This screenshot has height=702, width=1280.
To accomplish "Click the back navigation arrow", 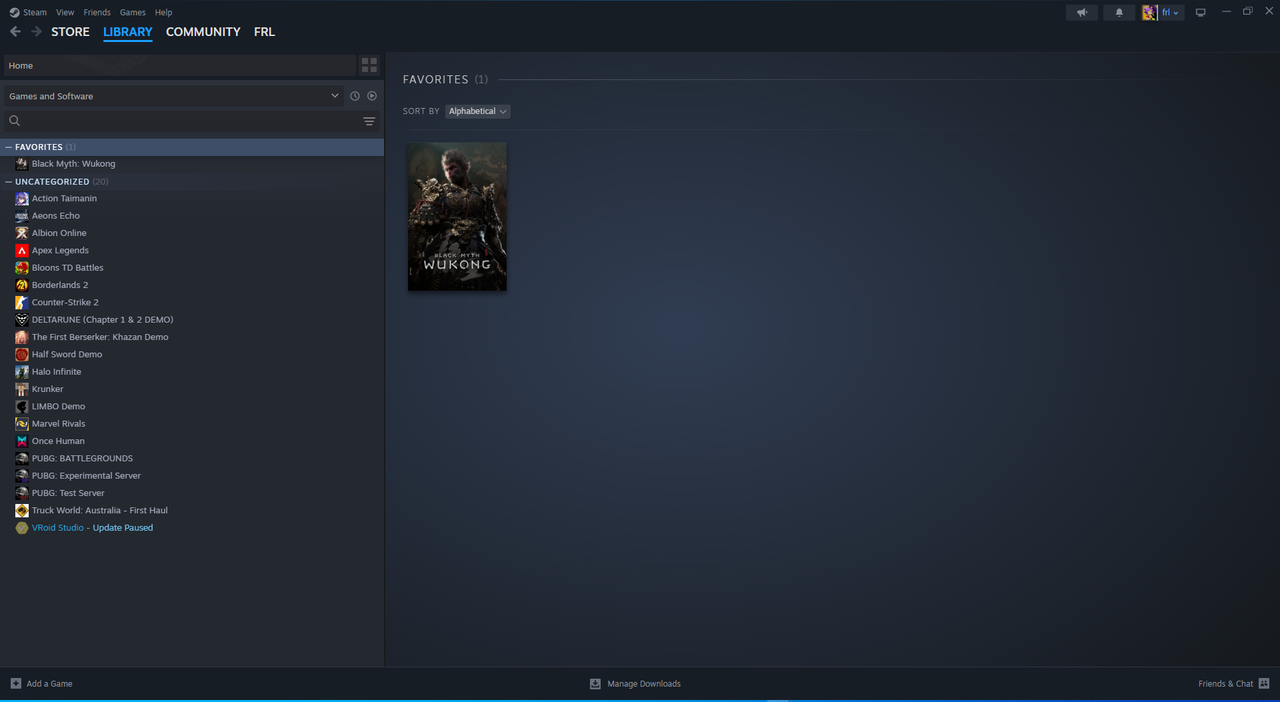I will point(15,32).
